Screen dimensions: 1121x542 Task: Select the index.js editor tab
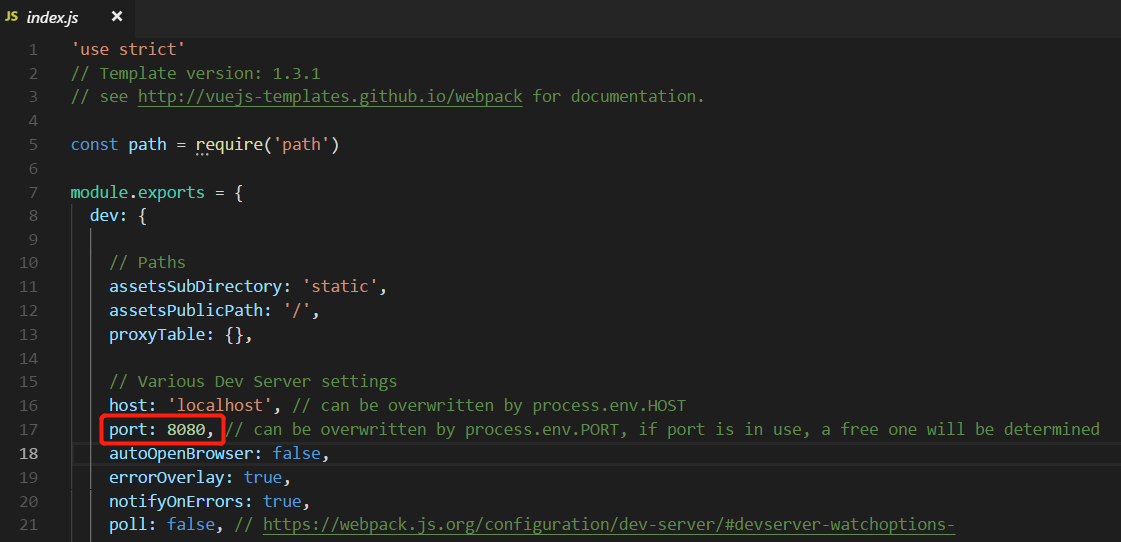coord(66,18)
